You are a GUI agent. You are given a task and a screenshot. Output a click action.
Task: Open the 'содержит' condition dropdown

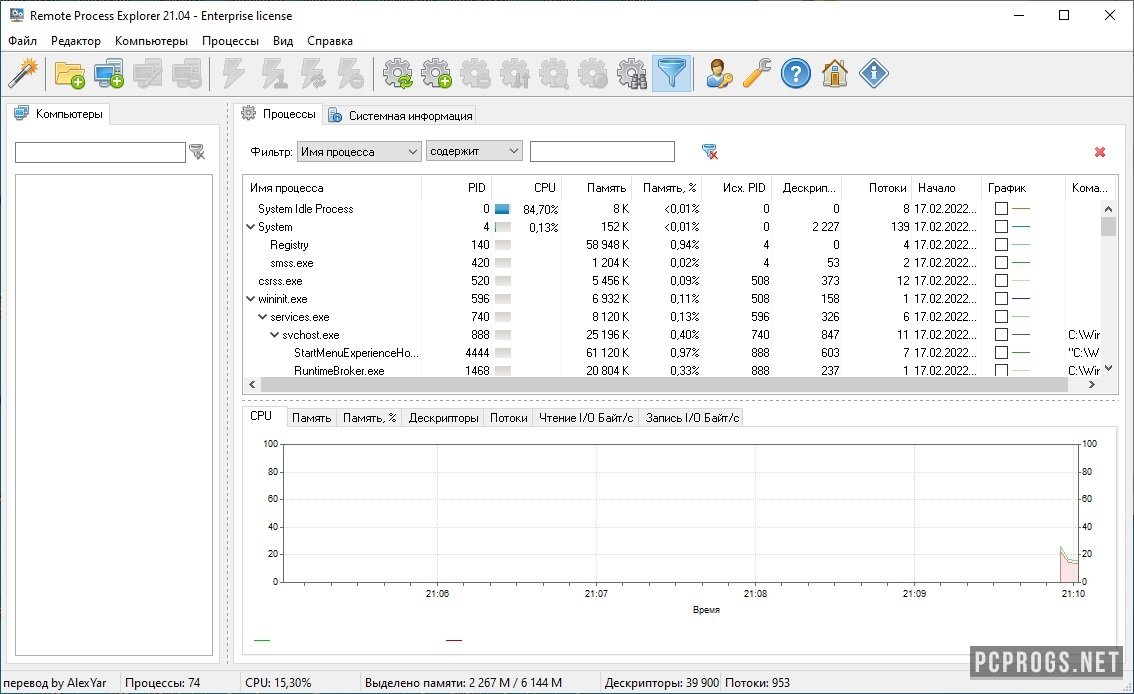(474, 152)
